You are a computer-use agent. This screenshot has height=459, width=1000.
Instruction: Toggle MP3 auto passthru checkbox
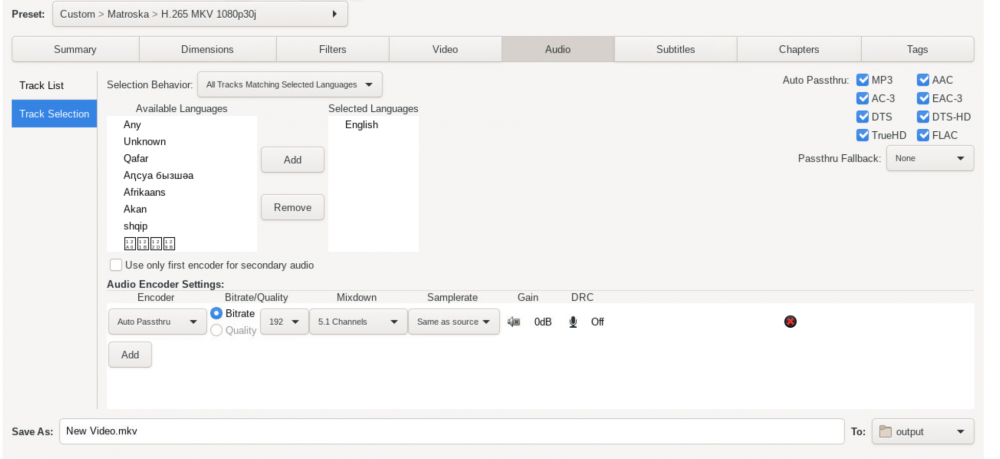point(862,80)
